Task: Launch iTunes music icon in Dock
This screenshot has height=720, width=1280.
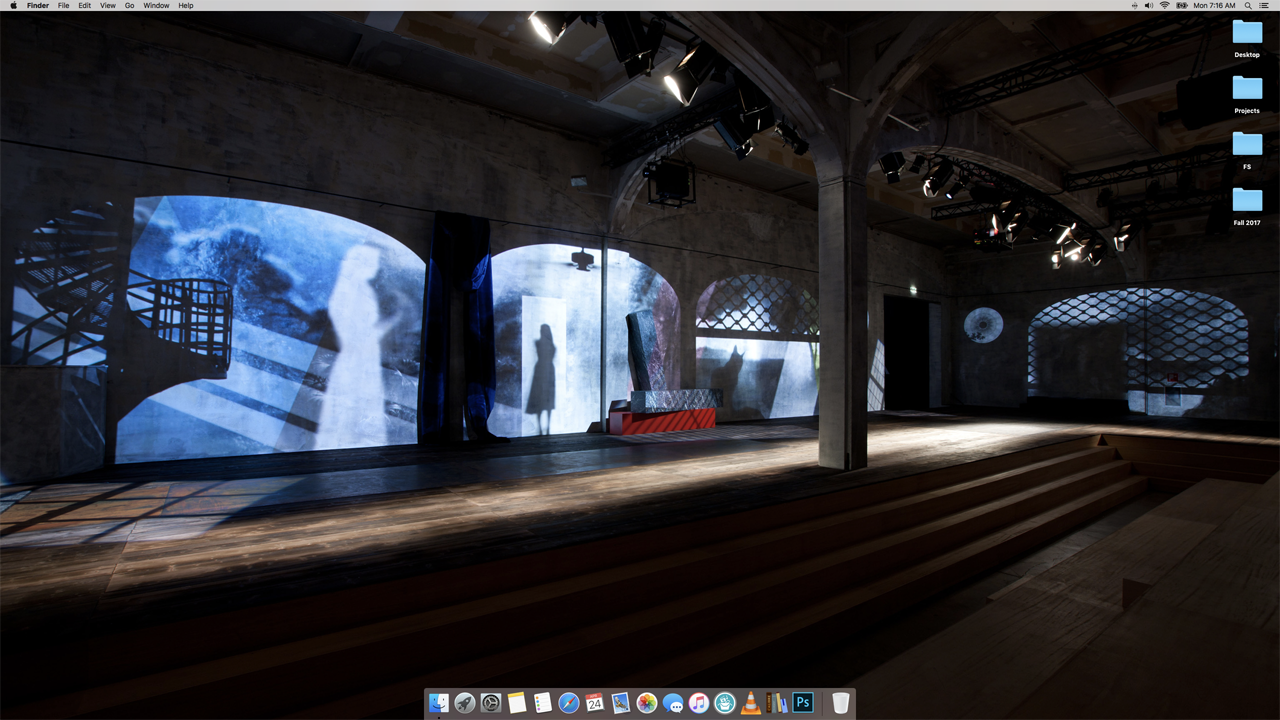Action: pyautogui.click(x=698, y=703)
